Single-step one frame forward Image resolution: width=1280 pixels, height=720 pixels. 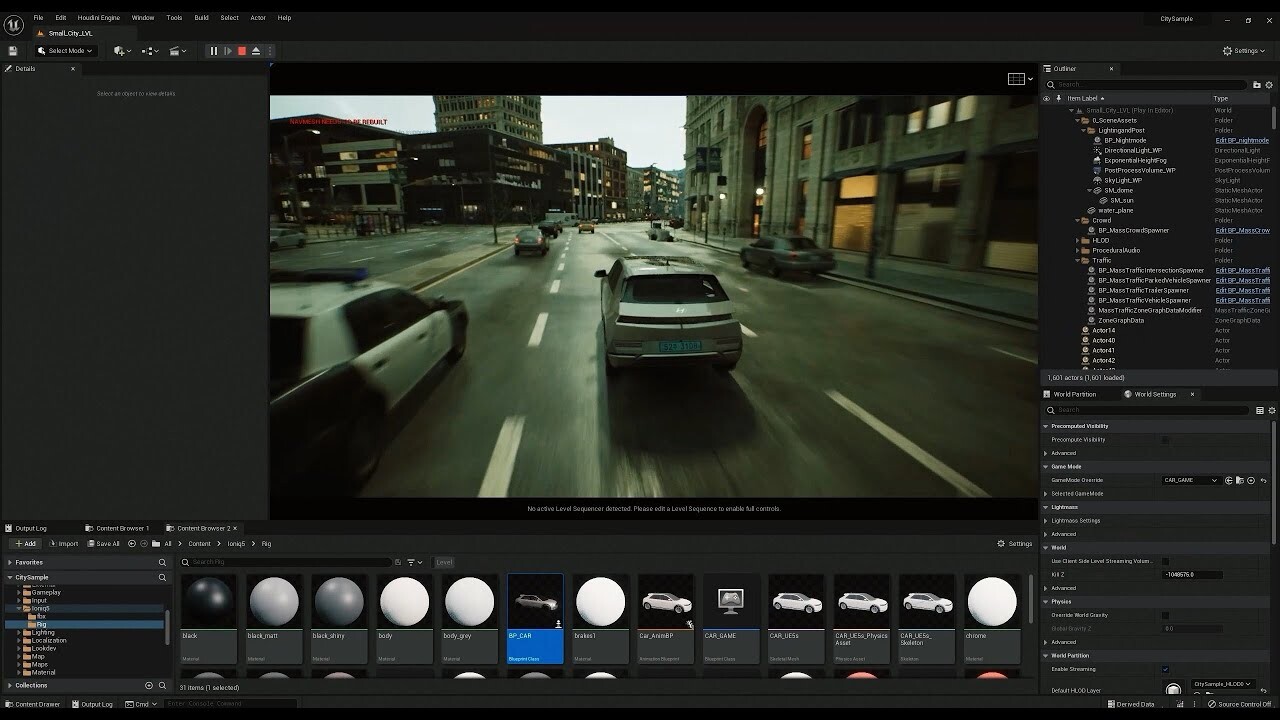point(228,50)
